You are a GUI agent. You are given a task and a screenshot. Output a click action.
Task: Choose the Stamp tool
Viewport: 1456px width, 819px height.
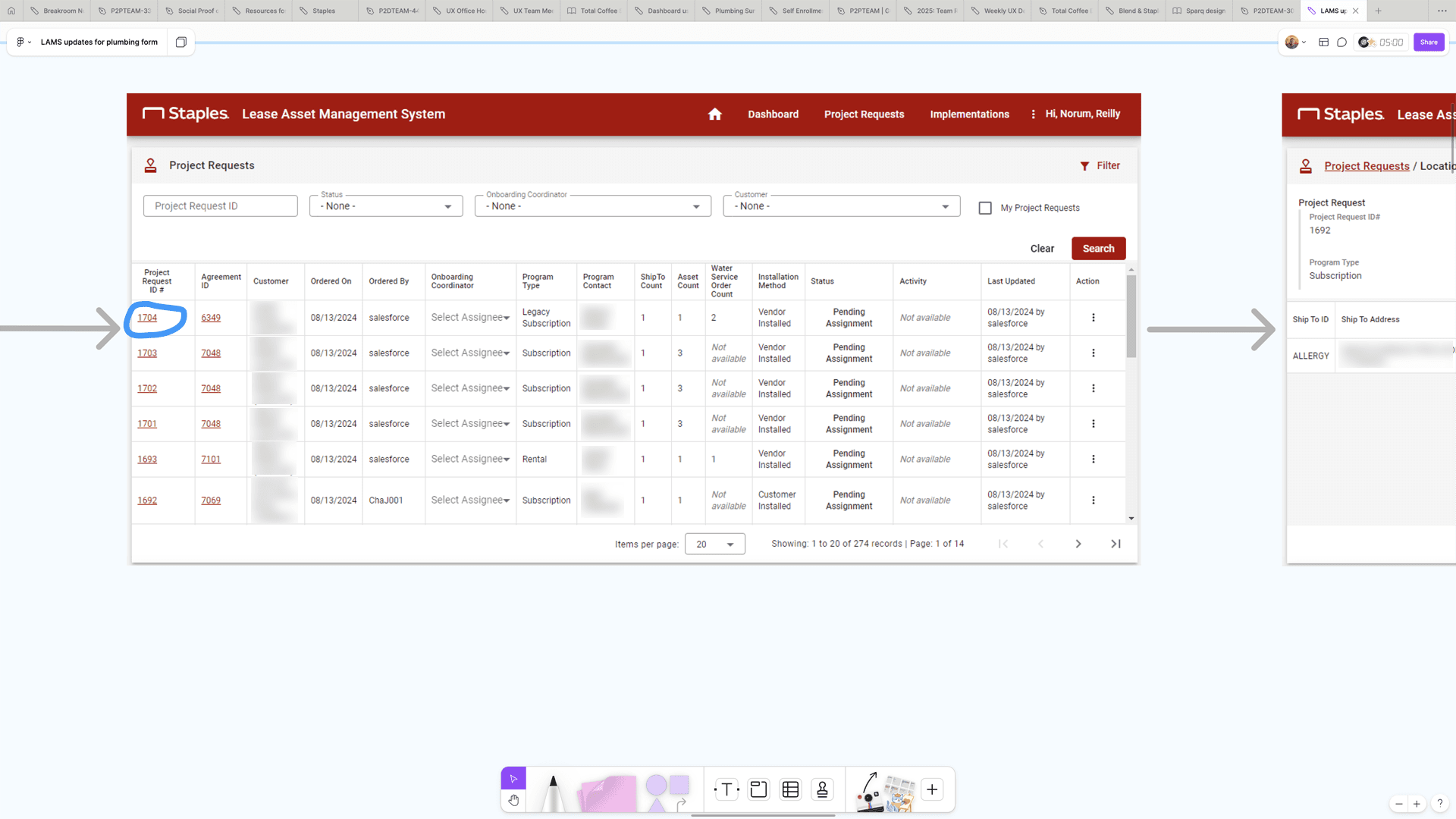(x=822, y=789)
